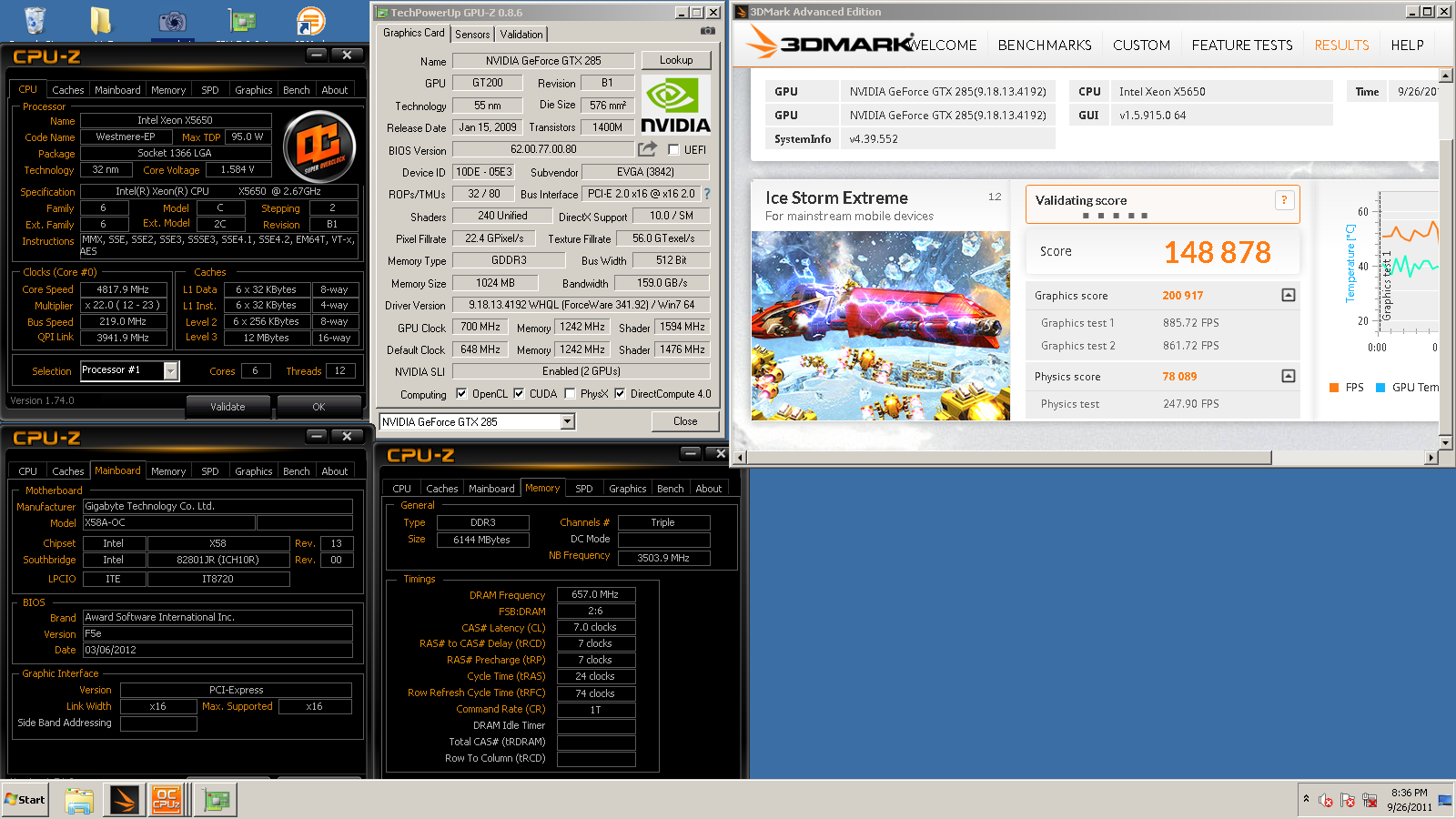This screenshot has width=1456, height=819.
Task: Open the GPU-Z desktop shortcut icon
Action: click(x=241, y=21)
